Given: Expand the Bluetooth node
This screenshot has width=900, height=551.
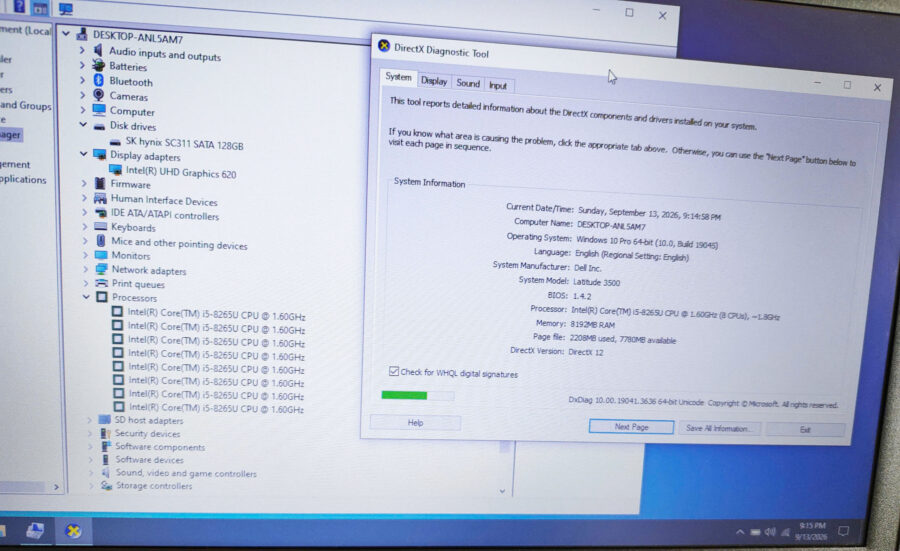Looking at the screenshot, I should click(83, 80).
